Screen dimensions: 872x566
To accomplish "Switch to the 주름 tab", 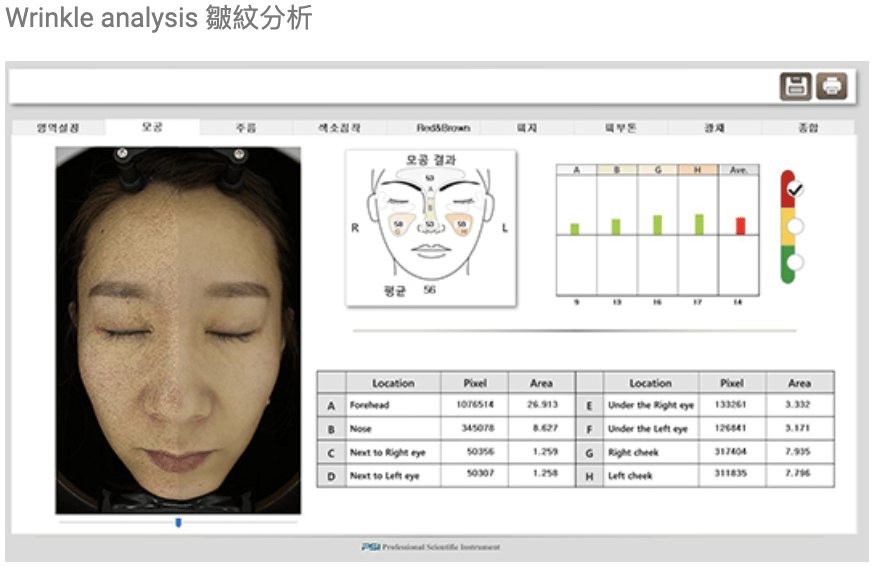I will point(246,128).
